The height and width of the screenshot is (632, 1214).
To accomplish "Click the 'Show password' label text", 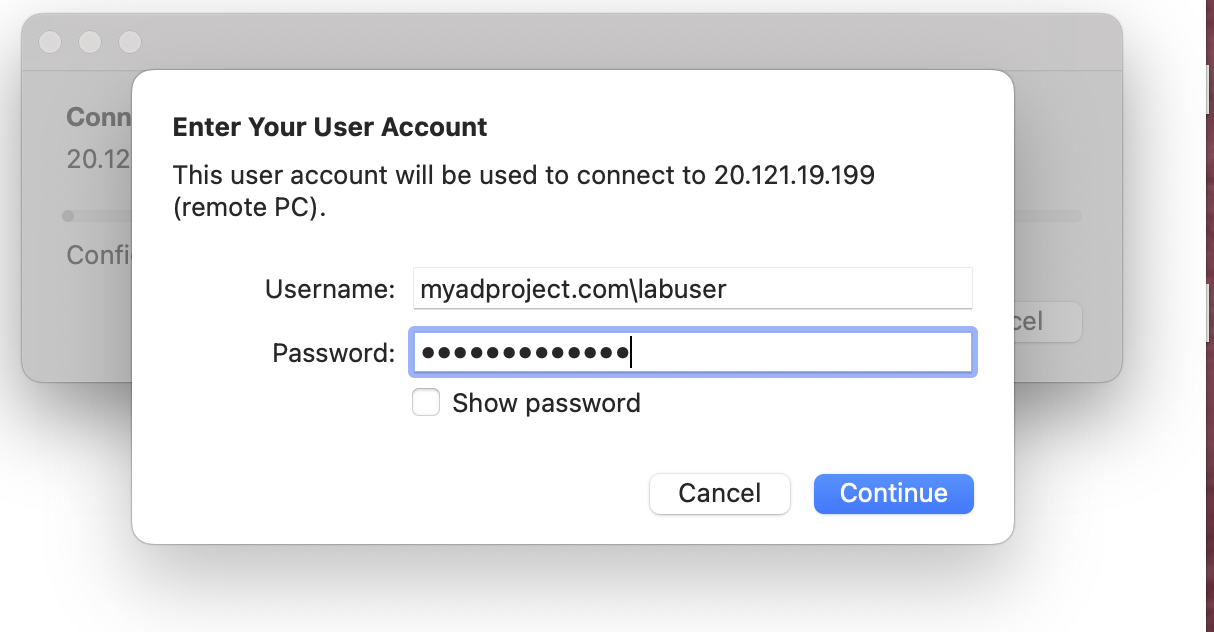I will [x=546, y=403].
